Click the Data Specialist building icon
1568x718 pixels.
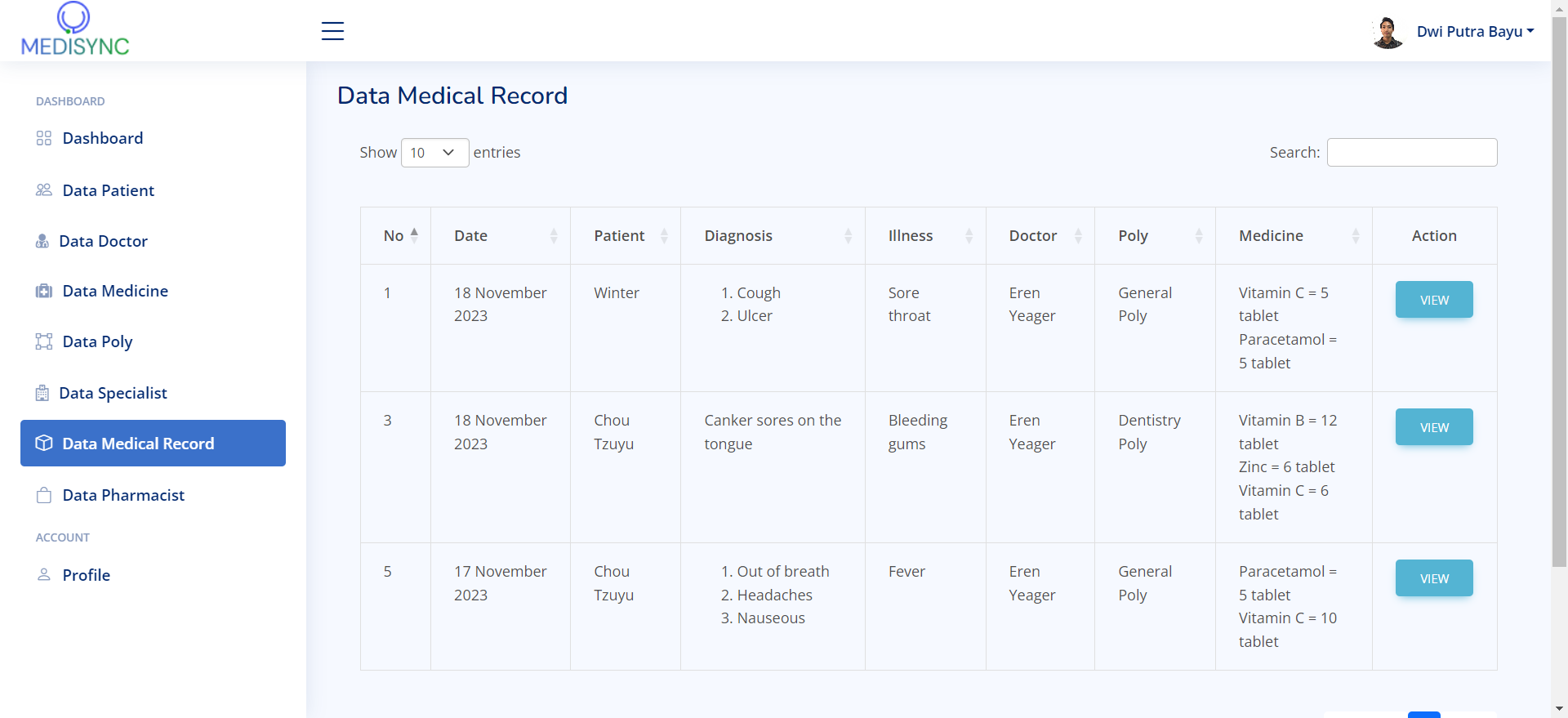[x=42, y=393]
